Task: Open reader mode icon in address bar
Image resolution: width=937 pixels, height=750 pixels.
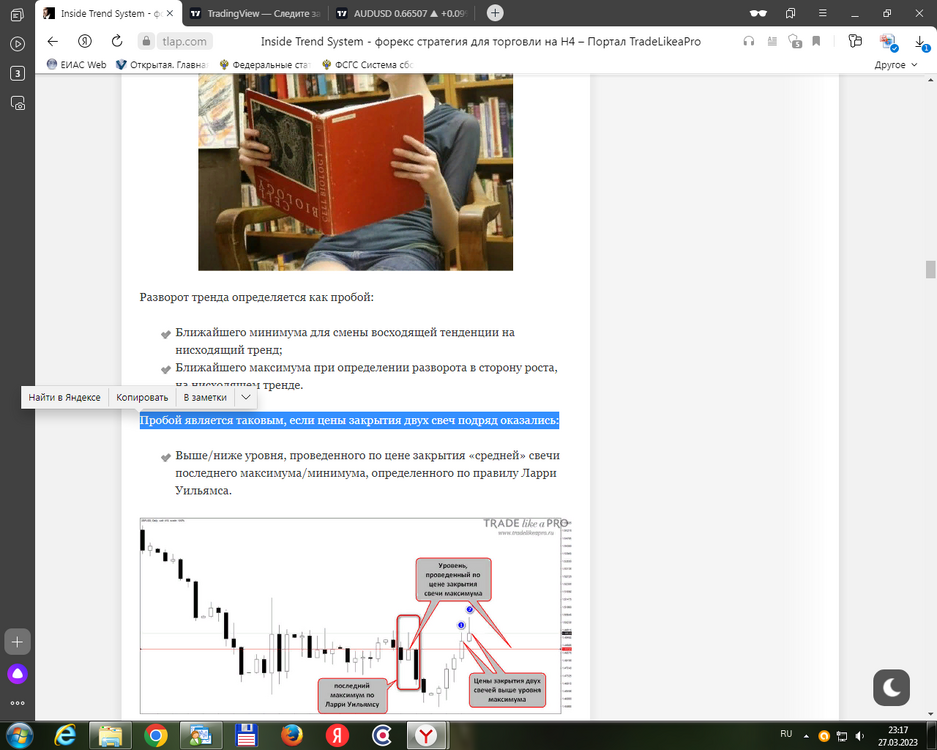Action: [x=772, y=41]
